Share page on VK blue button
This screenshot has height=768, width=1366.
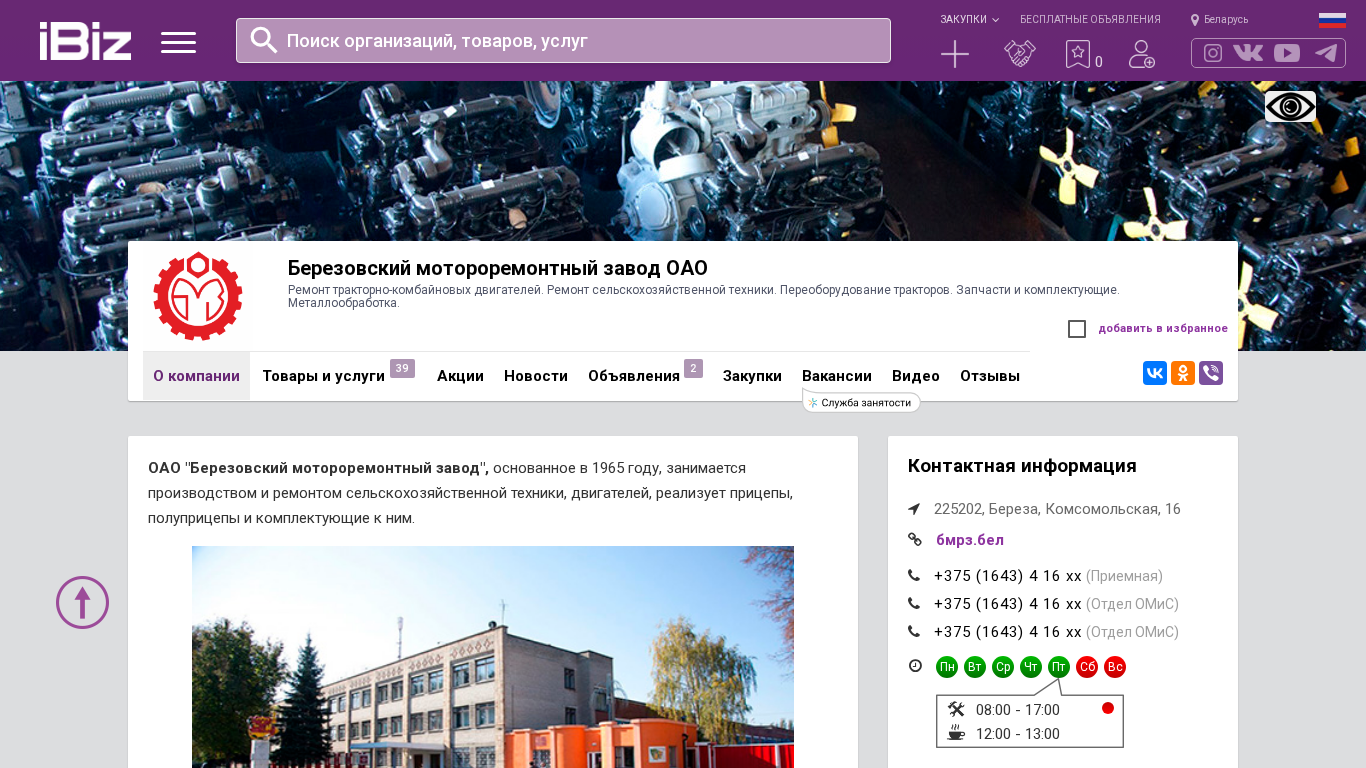[1155, 373]
